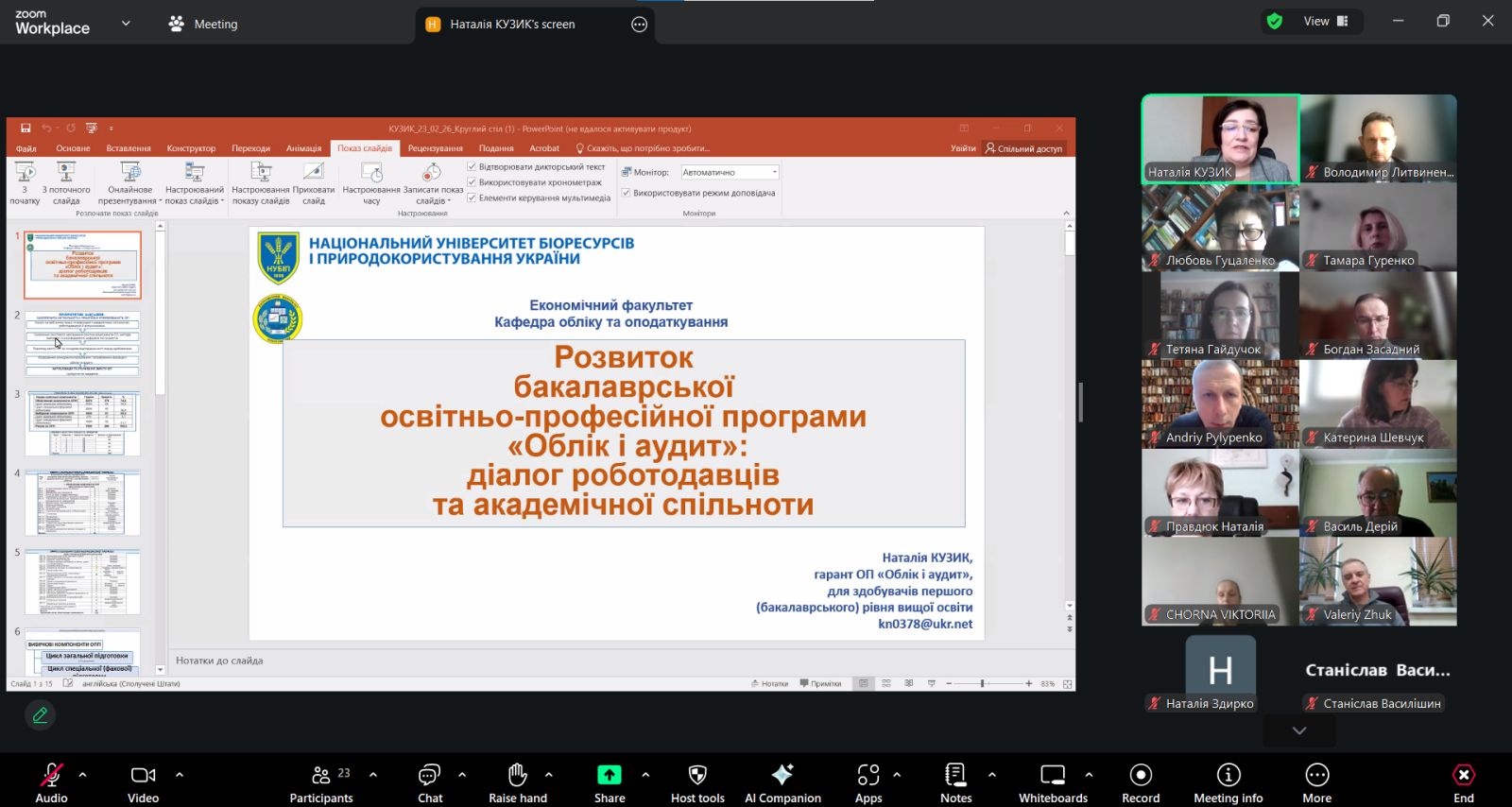Expand video options arrow next to Video
The image size is (1512, 807).
click(180, 775)
